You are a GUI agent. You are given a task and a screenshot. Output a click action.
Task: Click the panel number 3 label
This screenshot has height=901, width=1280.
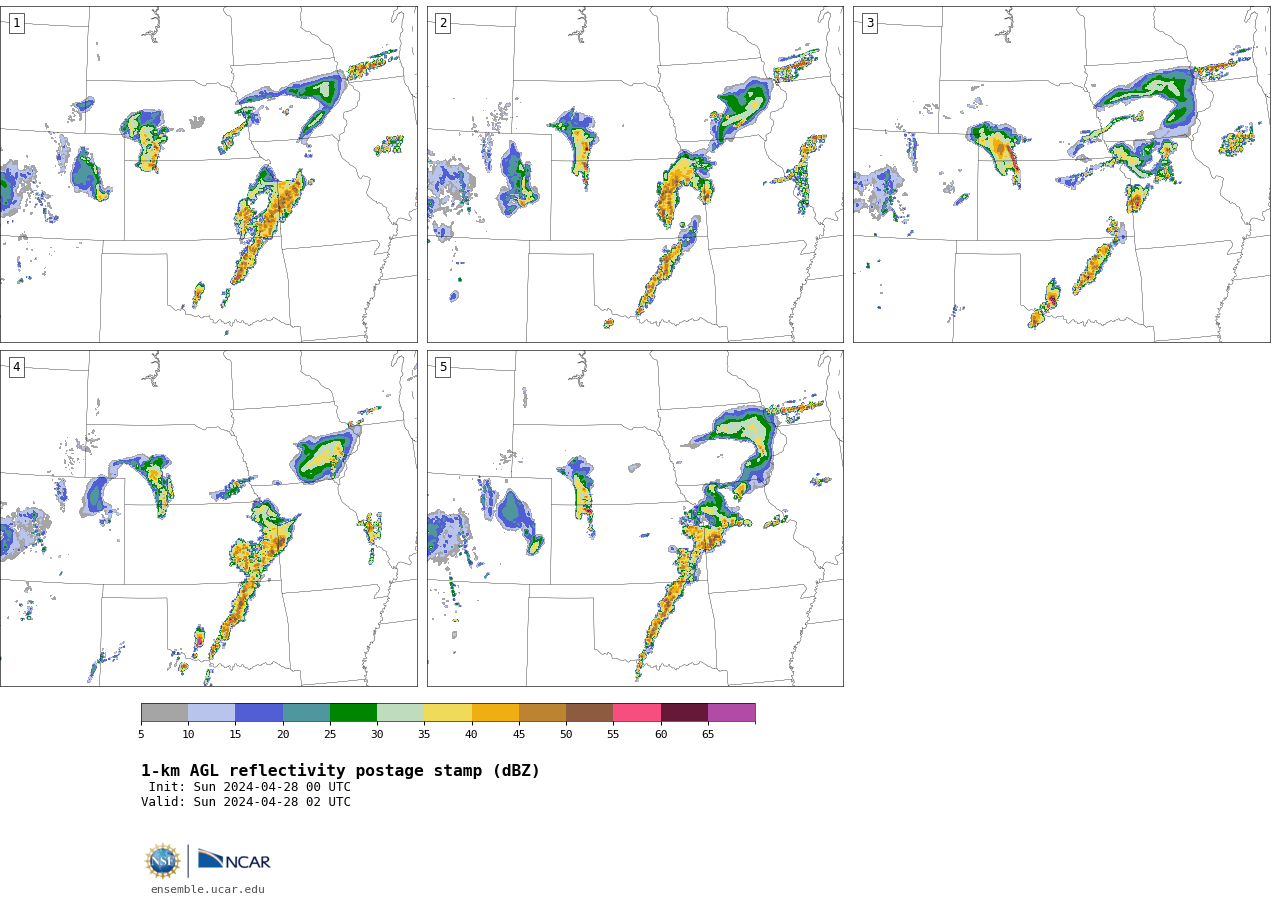869,23
